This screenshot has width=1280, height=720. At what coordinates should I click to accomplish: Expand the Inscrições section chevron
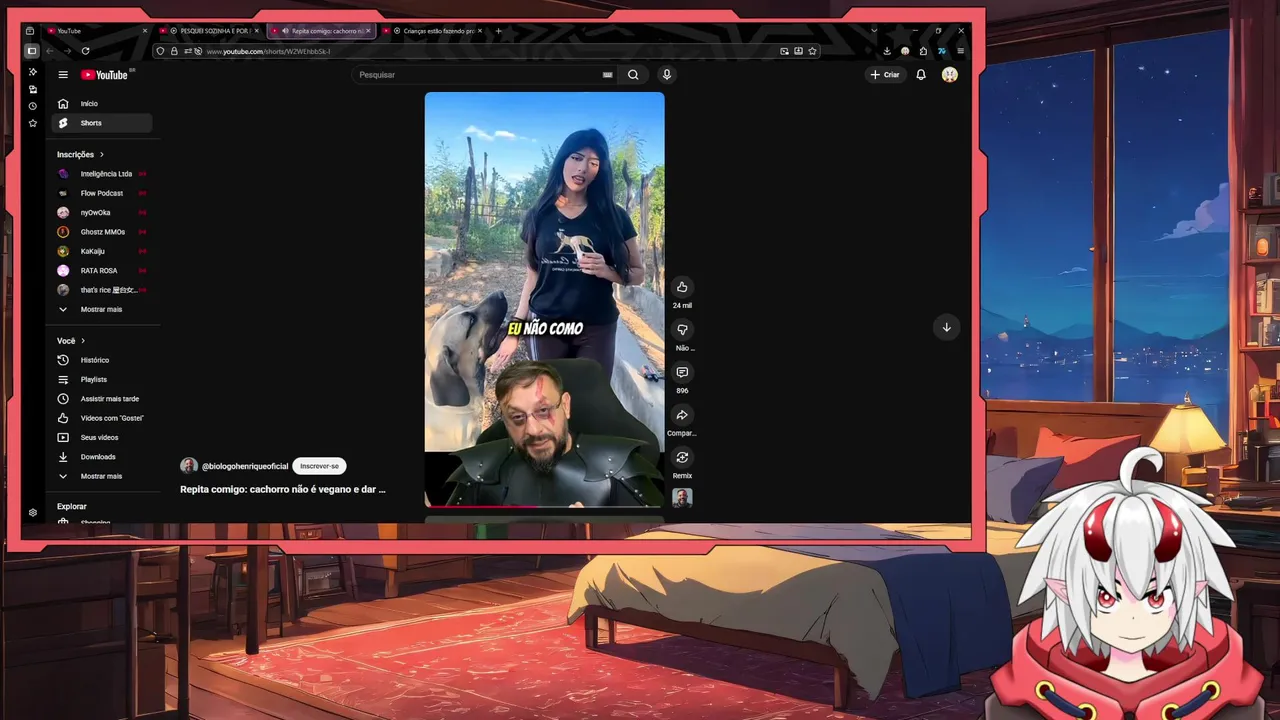(x=101, y=155)
